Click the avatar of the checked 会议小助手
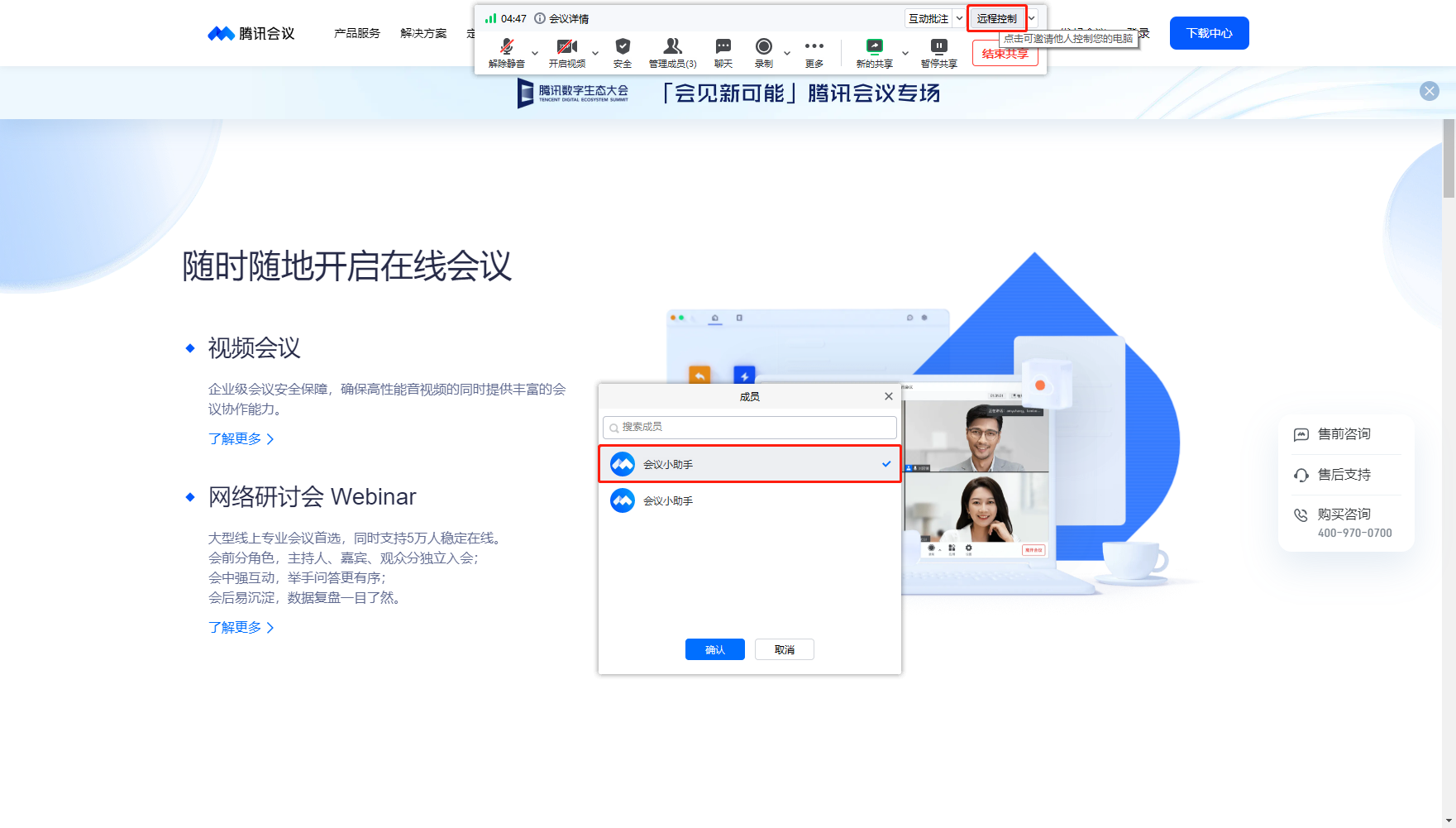1456x828 pixels. click(x=623, y=464)
